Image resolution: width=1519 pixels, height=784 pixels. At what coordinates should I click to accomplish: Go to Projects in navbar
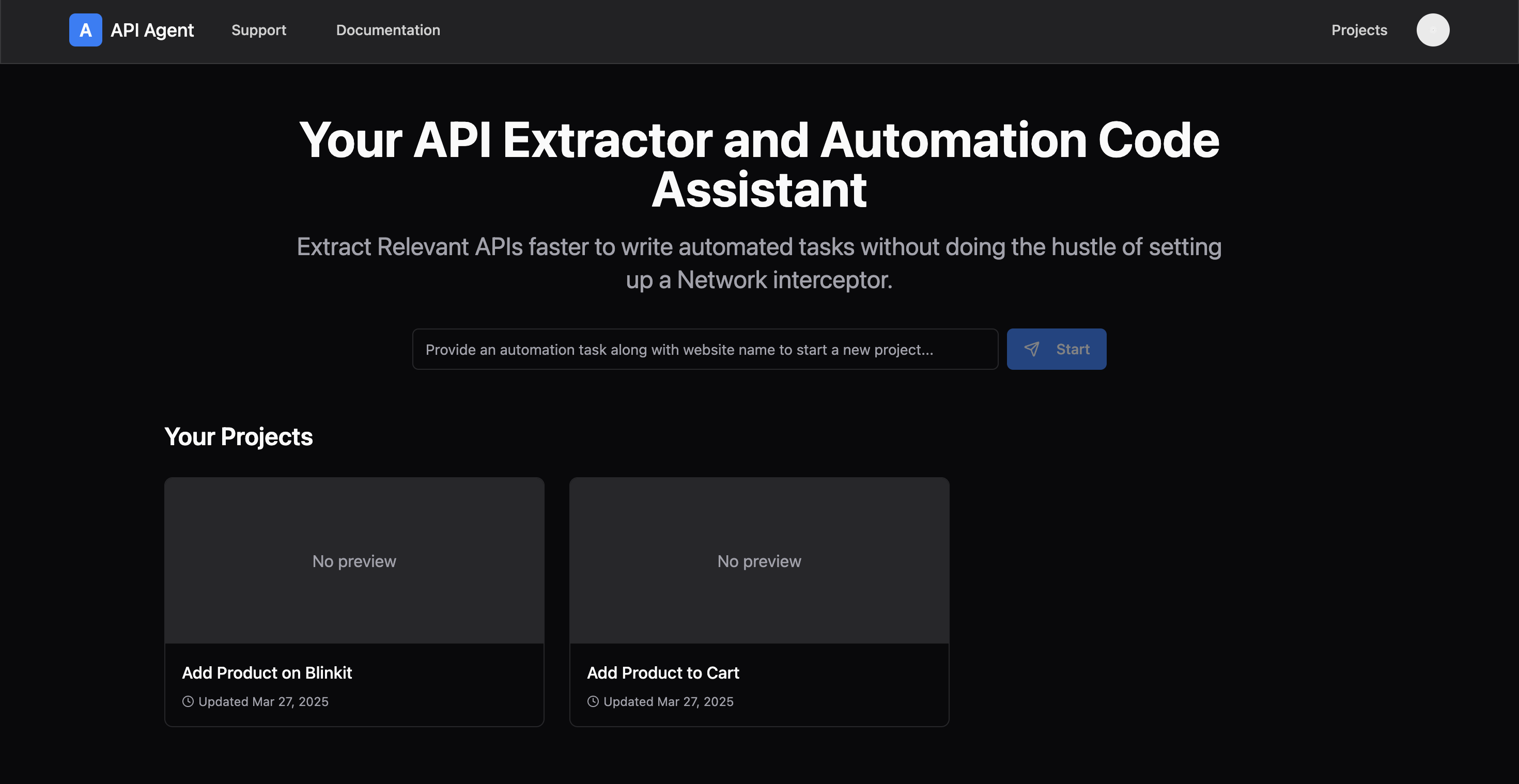1359,30
